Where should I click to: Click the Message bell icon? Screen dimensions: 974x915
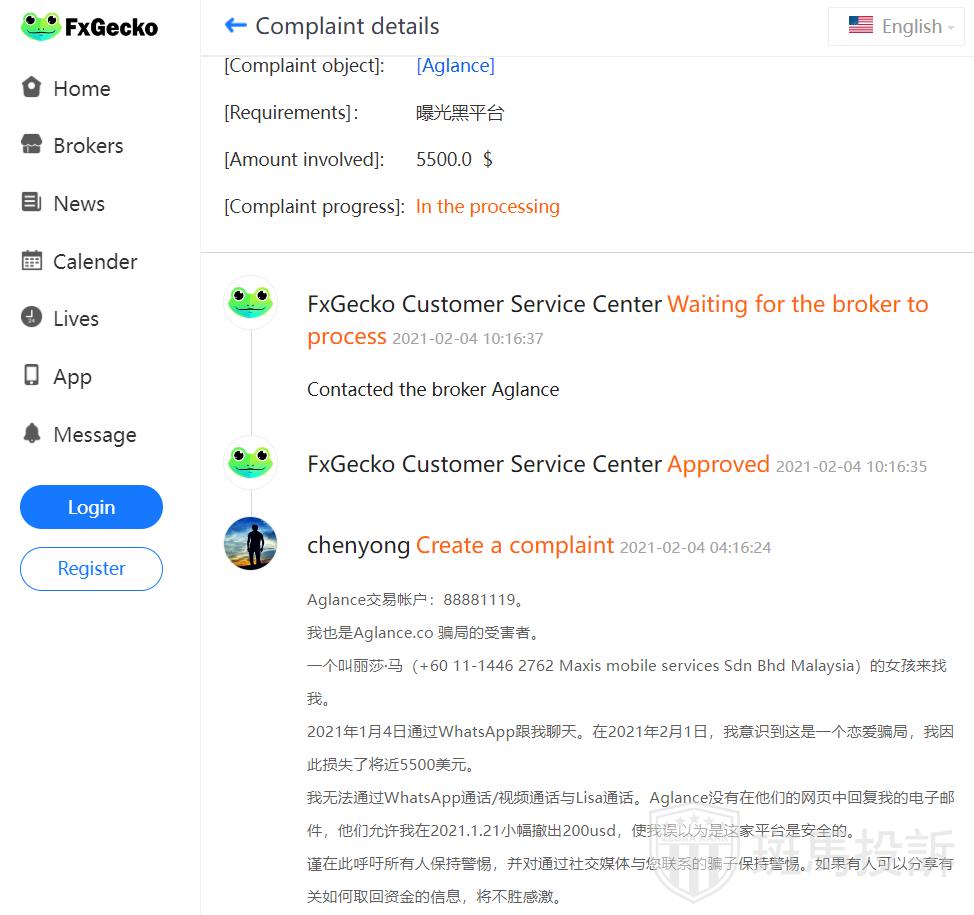pos(32,434)
